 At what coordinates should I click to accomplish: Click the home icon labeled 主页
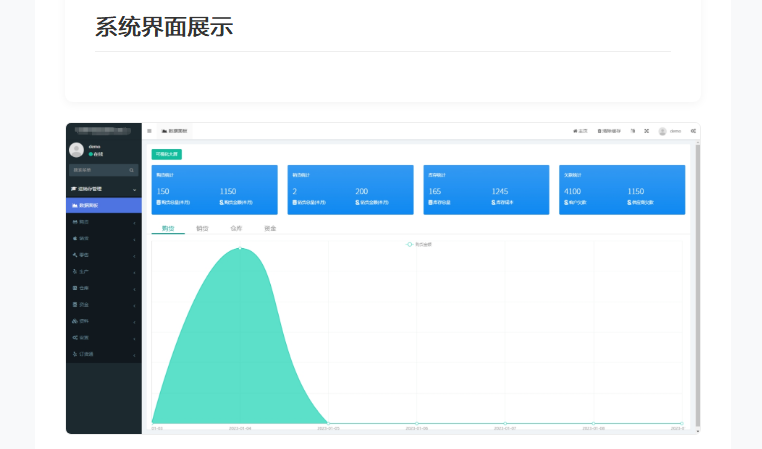point(575,131)
